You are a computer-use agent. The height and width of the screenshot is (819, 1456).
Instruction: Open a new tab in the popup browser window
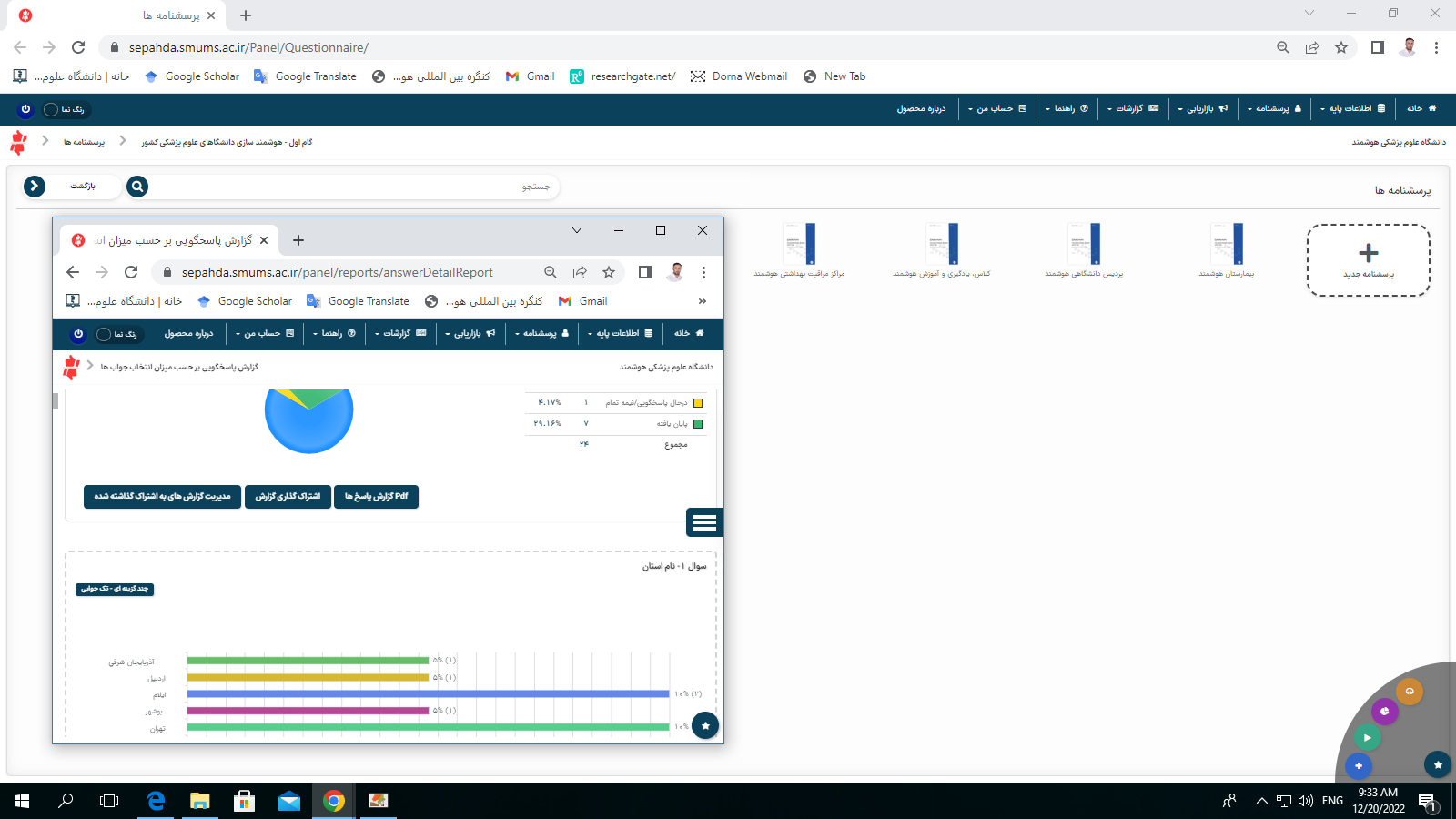pyautogui.click(x=298, y=240)
